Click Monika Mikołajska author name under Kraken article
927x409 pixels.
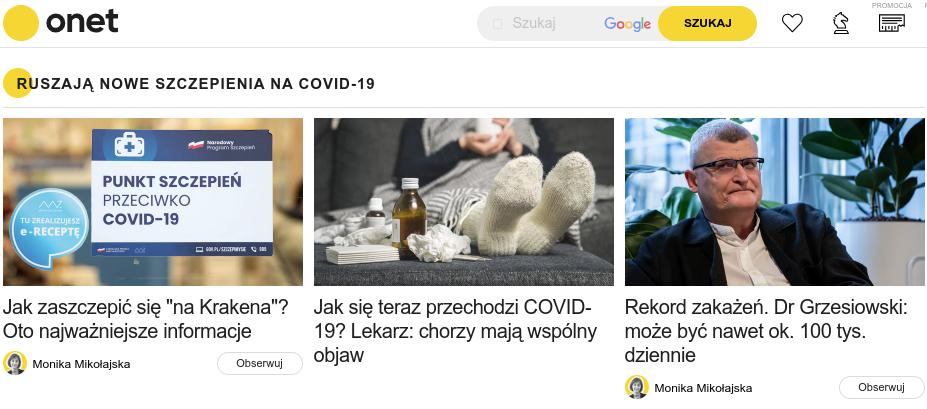pyautogui.click(x=81, y=364)
